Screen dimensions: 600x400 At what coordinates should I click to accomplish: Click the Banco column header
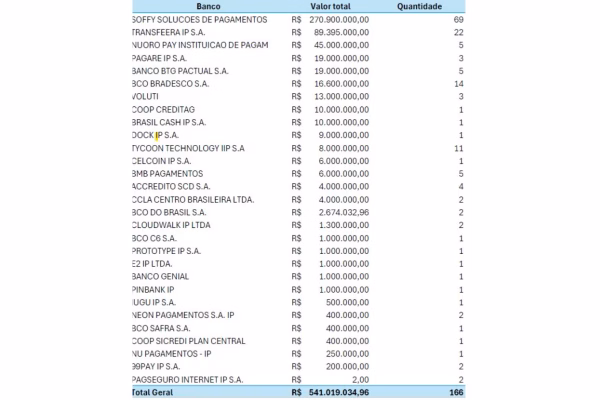click(x=209, y=6)
